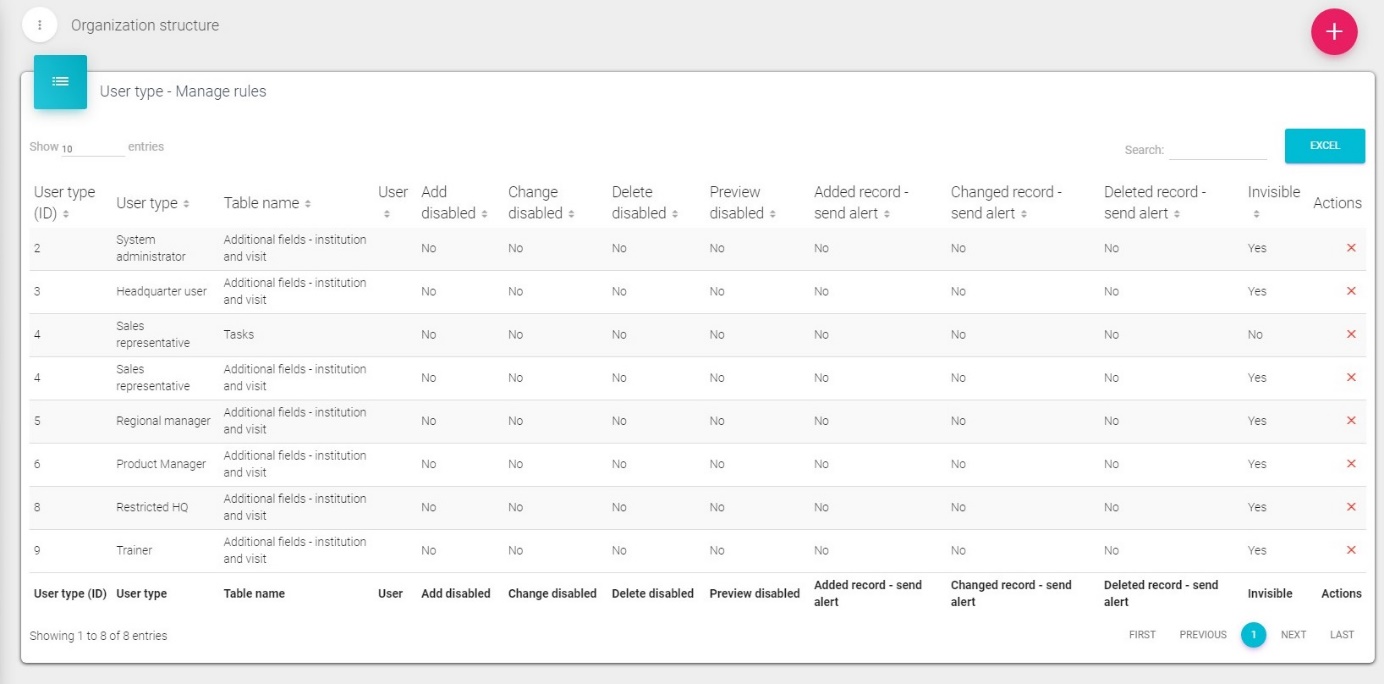This screenshot has width=1384, height=684.
Task: Sort by Invisible column header
Action: pos(1273,201)
